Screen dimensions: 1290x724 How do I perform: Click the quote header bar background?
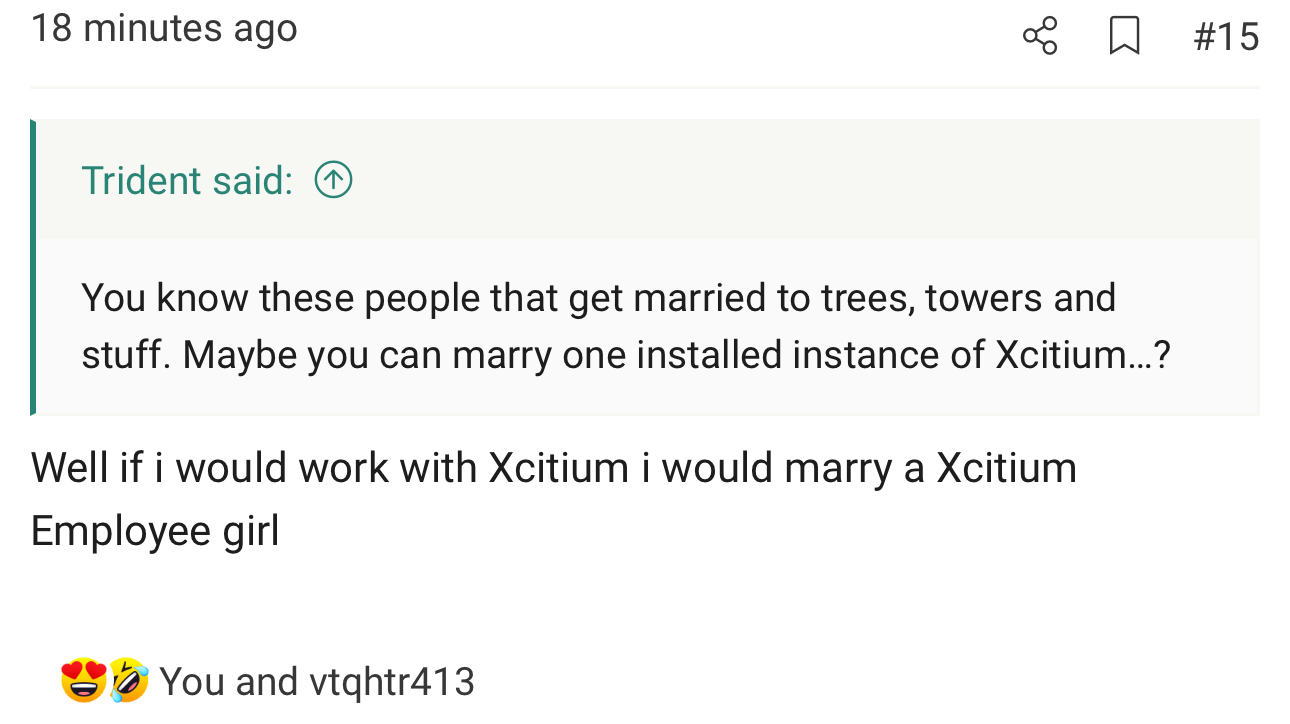[x=800, y=180]
